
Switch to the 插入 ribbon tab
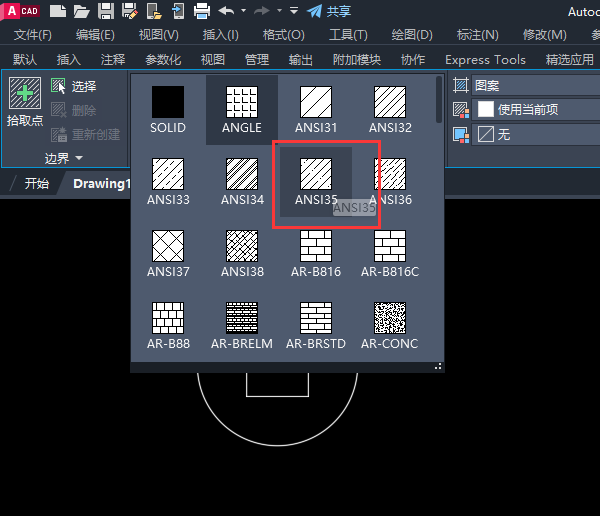(x=69, y=60)
